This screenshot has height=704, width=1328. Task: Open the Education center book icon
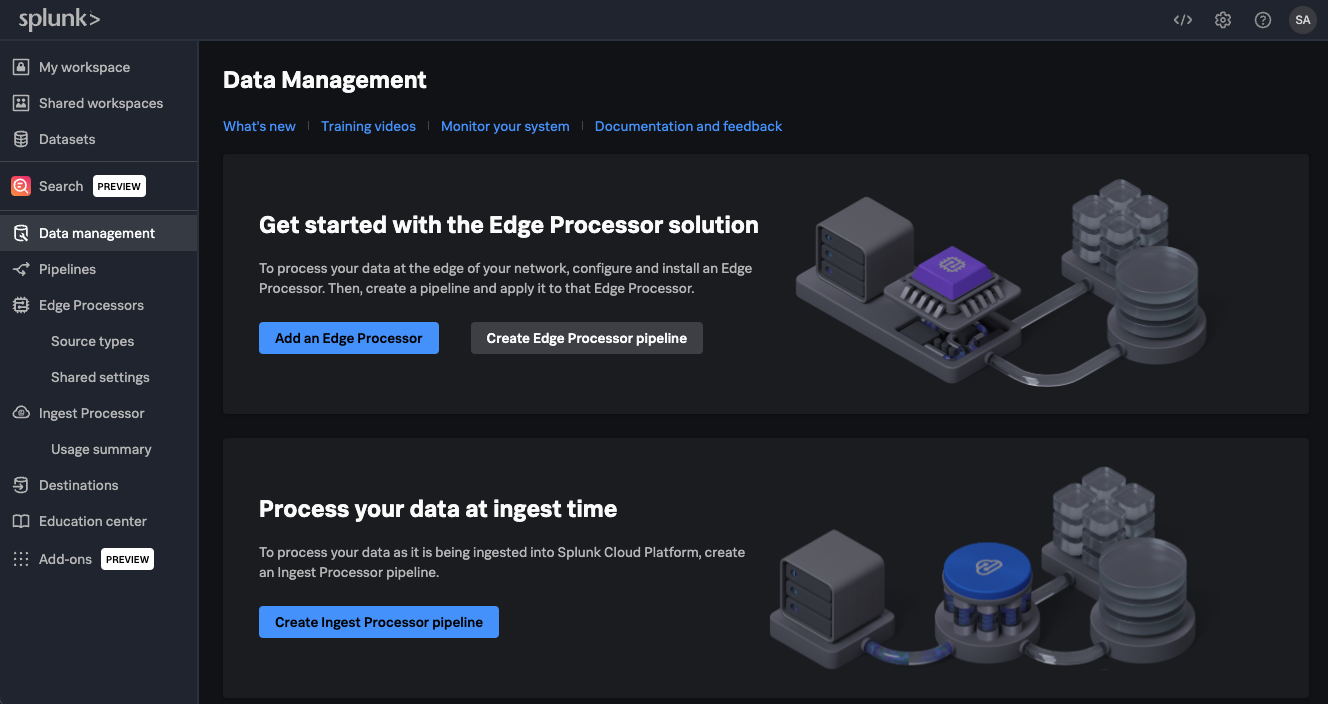click(21, 521)
